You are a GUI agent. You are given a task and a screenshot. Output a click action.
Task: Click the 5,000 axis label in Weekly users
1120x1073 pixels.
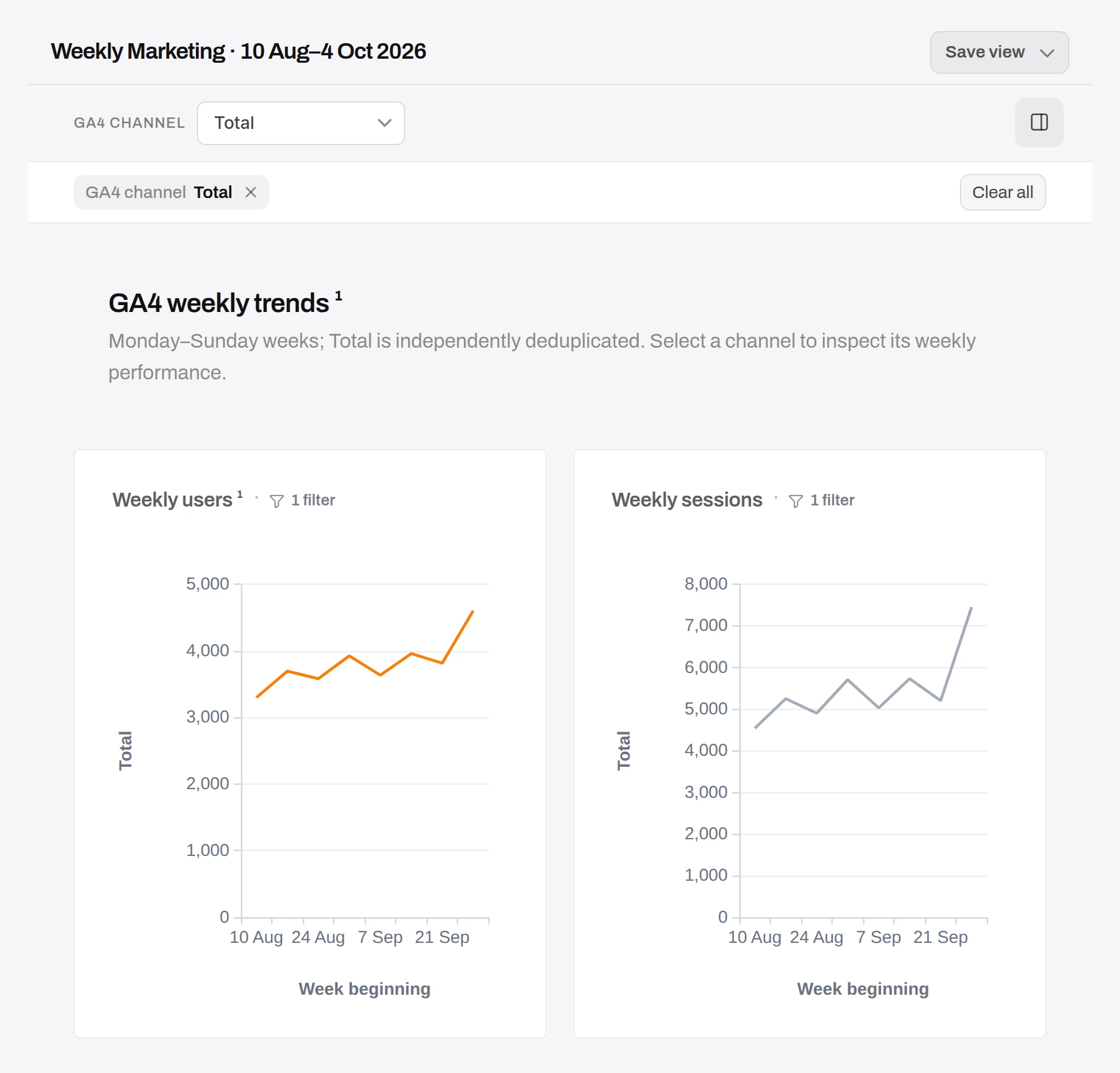[207, 584]
